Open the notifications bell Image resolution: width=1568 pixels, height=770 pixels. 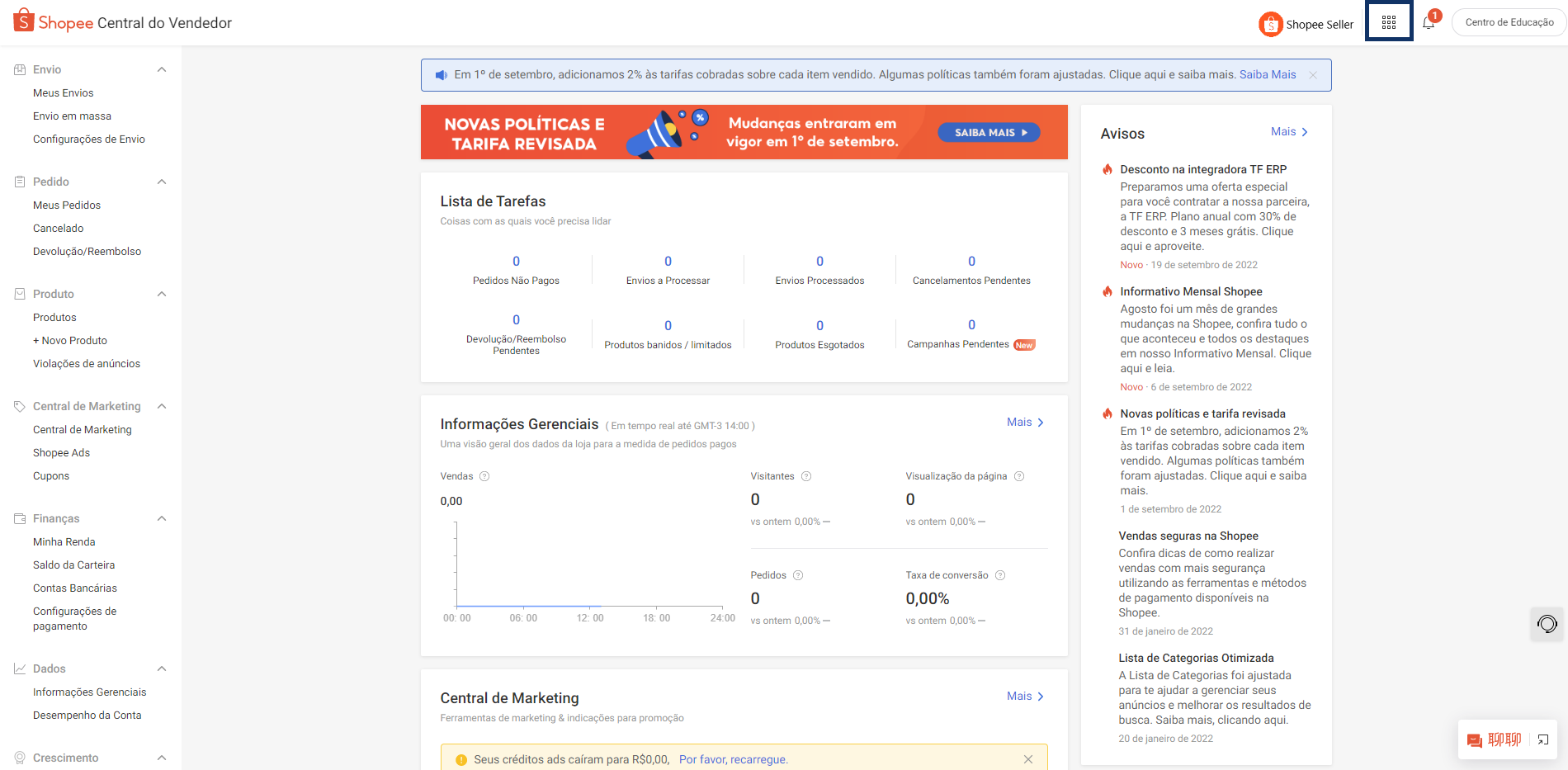click(1429, 22)
